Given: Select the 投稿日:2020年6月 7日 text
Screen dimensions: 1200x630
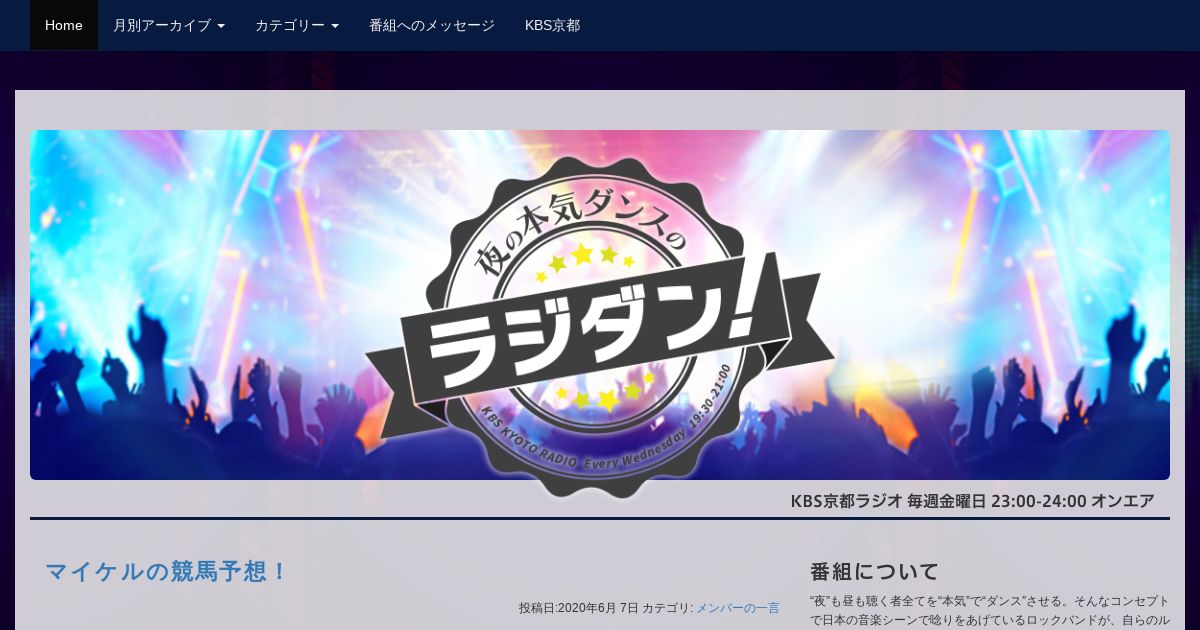Looking at the screenshot, I should tap(578, 608).
